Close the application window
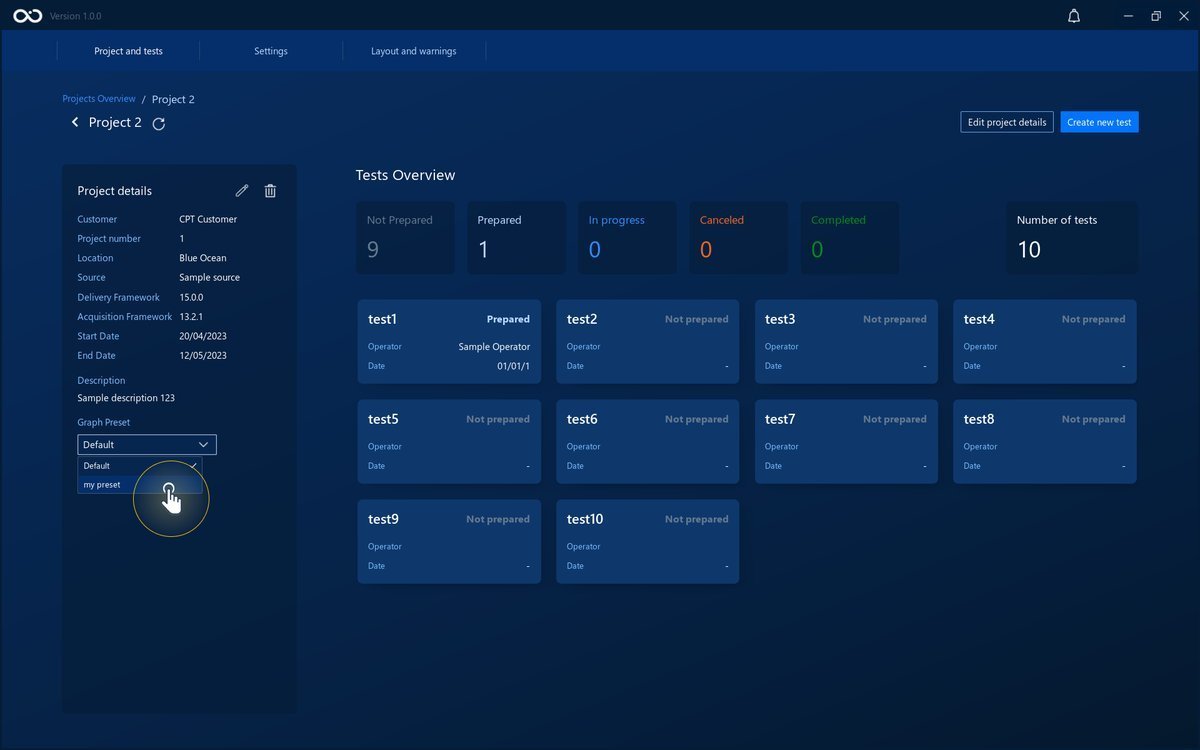Screen dimensions: 1200x750 (x=1183, y=16)
